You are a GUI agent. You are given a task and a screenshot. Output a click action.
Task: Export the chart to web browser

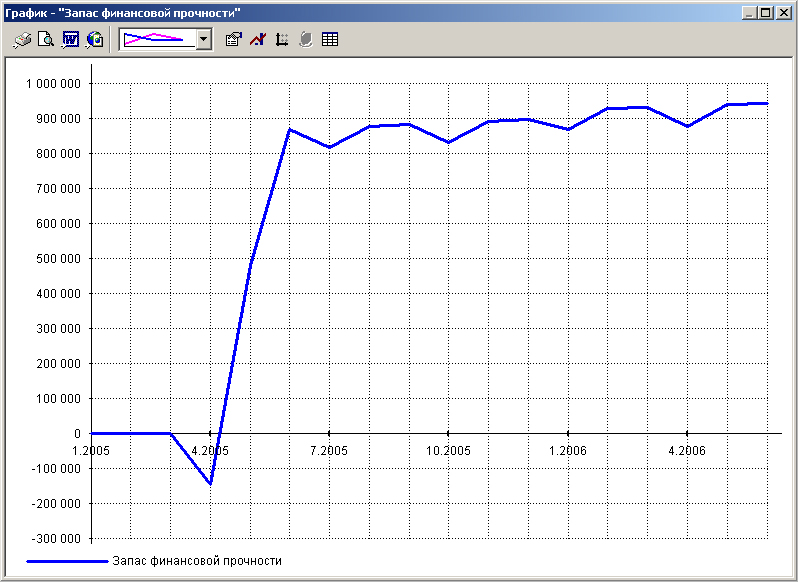[95, 40]
